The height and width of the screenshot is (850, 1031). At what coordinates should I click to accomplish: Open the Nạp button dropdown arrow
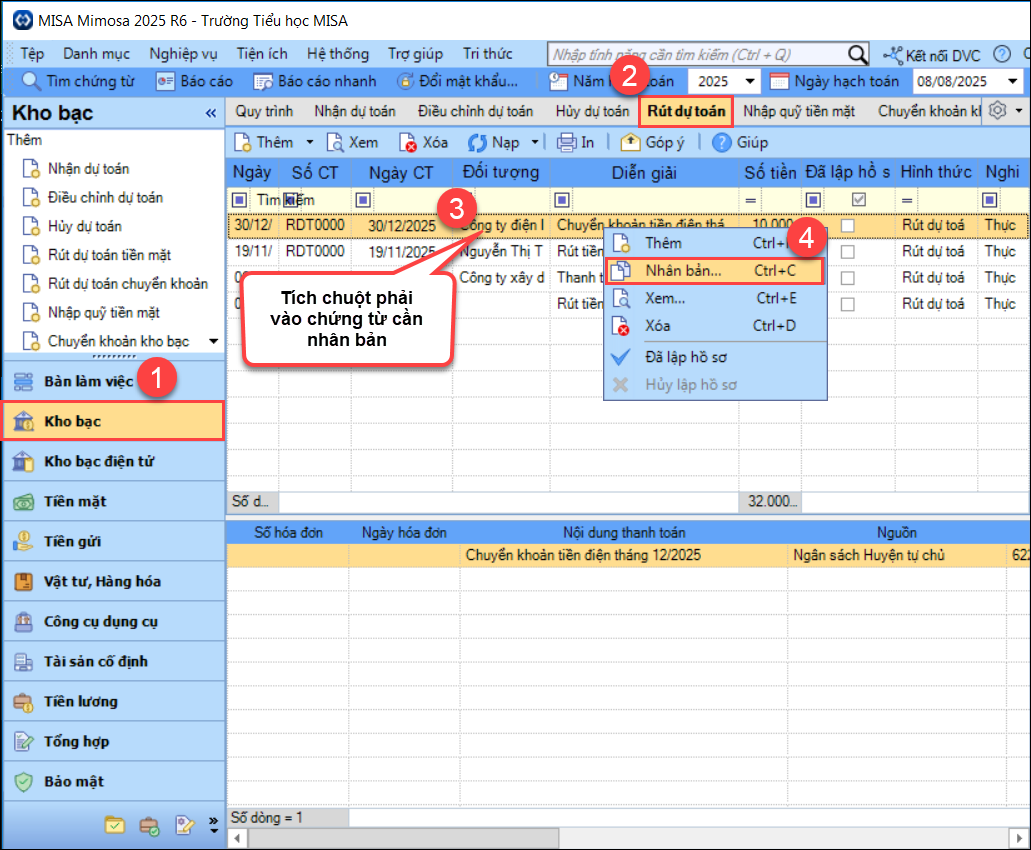tap(535, 142)
